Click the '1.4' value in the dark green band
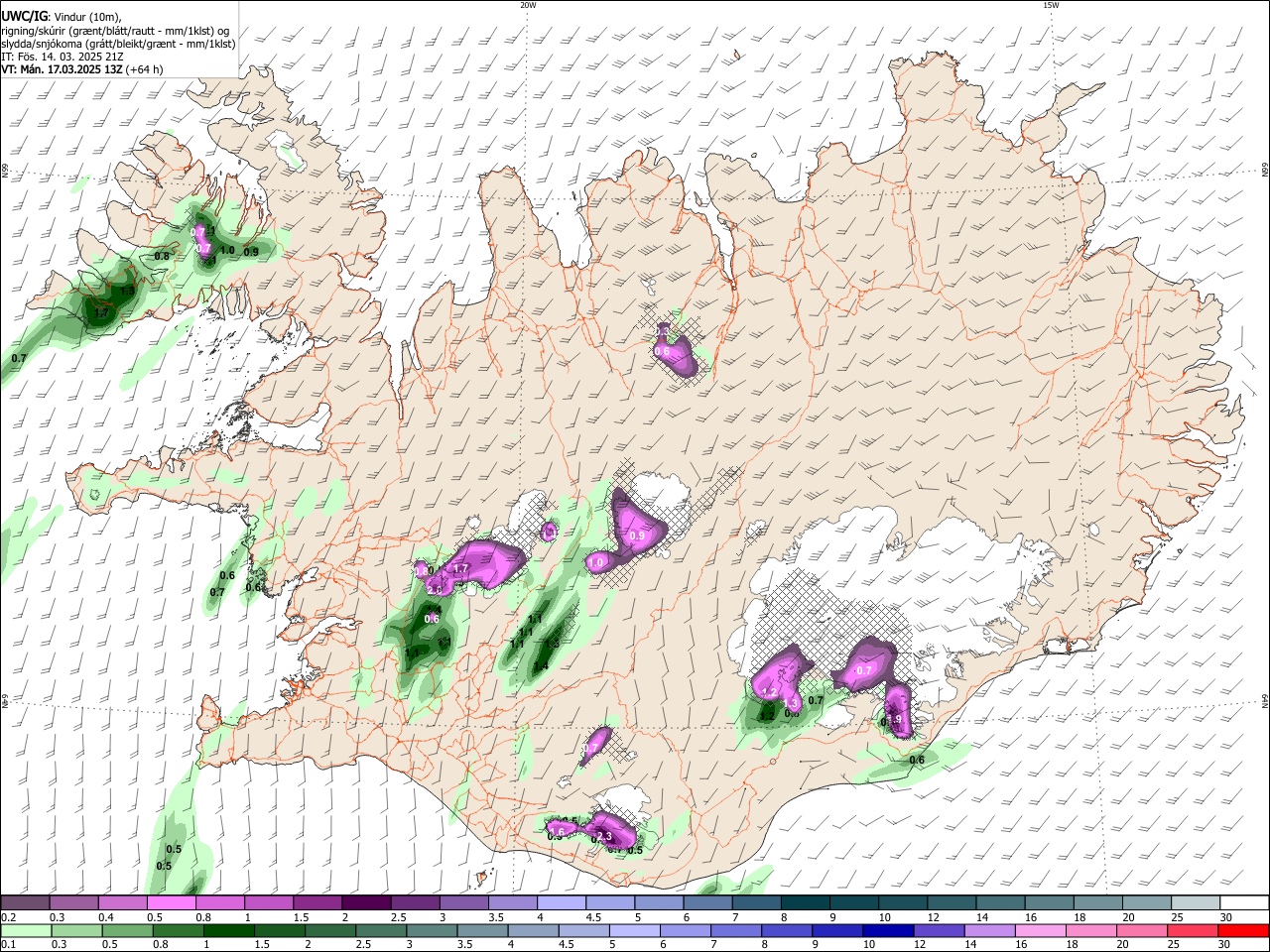This screenshot has width=1270, height=952. 541,666
